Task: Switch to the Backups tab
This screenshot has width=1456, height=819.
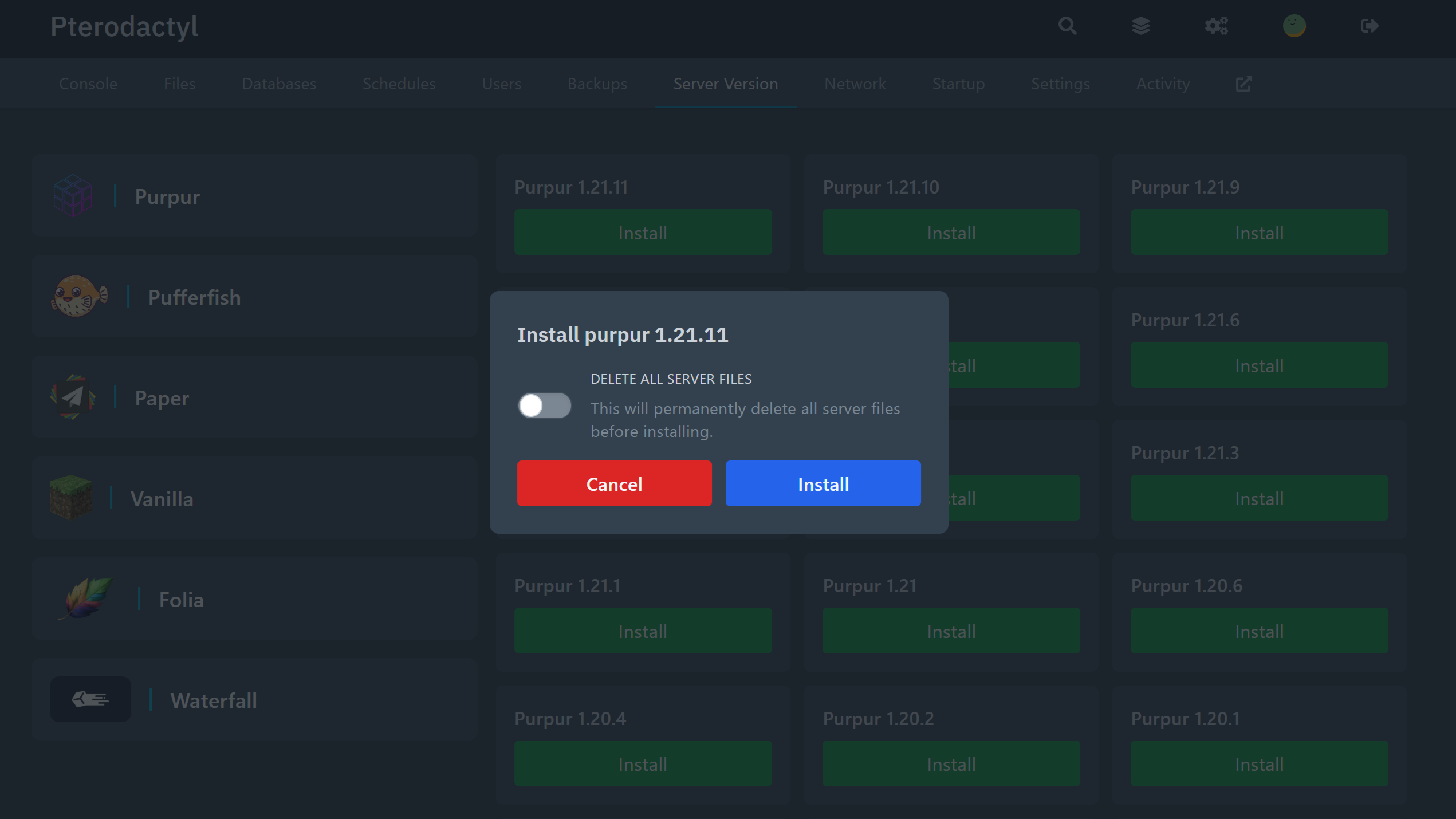Action: point(597,84)
